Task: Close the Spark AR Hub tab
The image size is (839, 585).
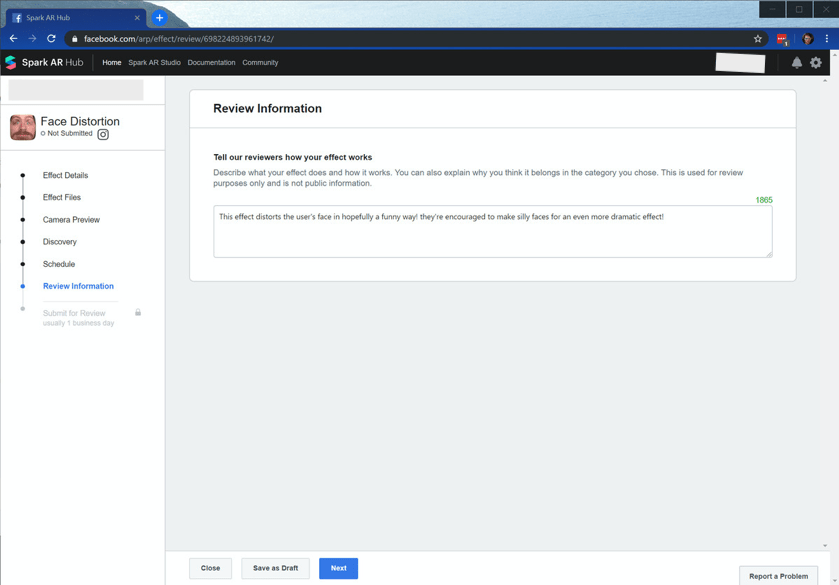Action: coord(137,18)
